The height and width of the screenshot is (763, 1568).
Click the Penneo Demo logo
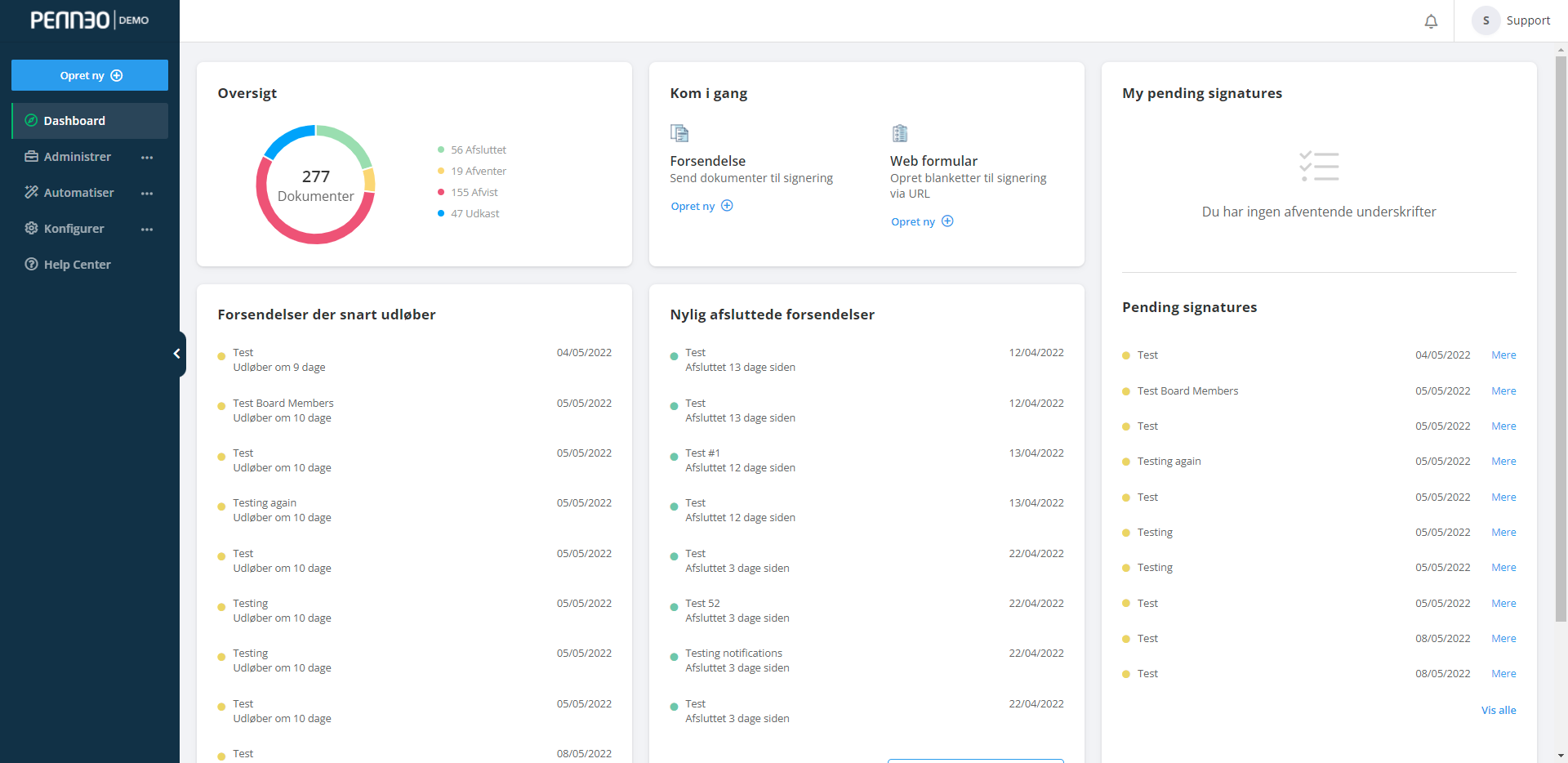pyautogui.click(x=90, y=20)
